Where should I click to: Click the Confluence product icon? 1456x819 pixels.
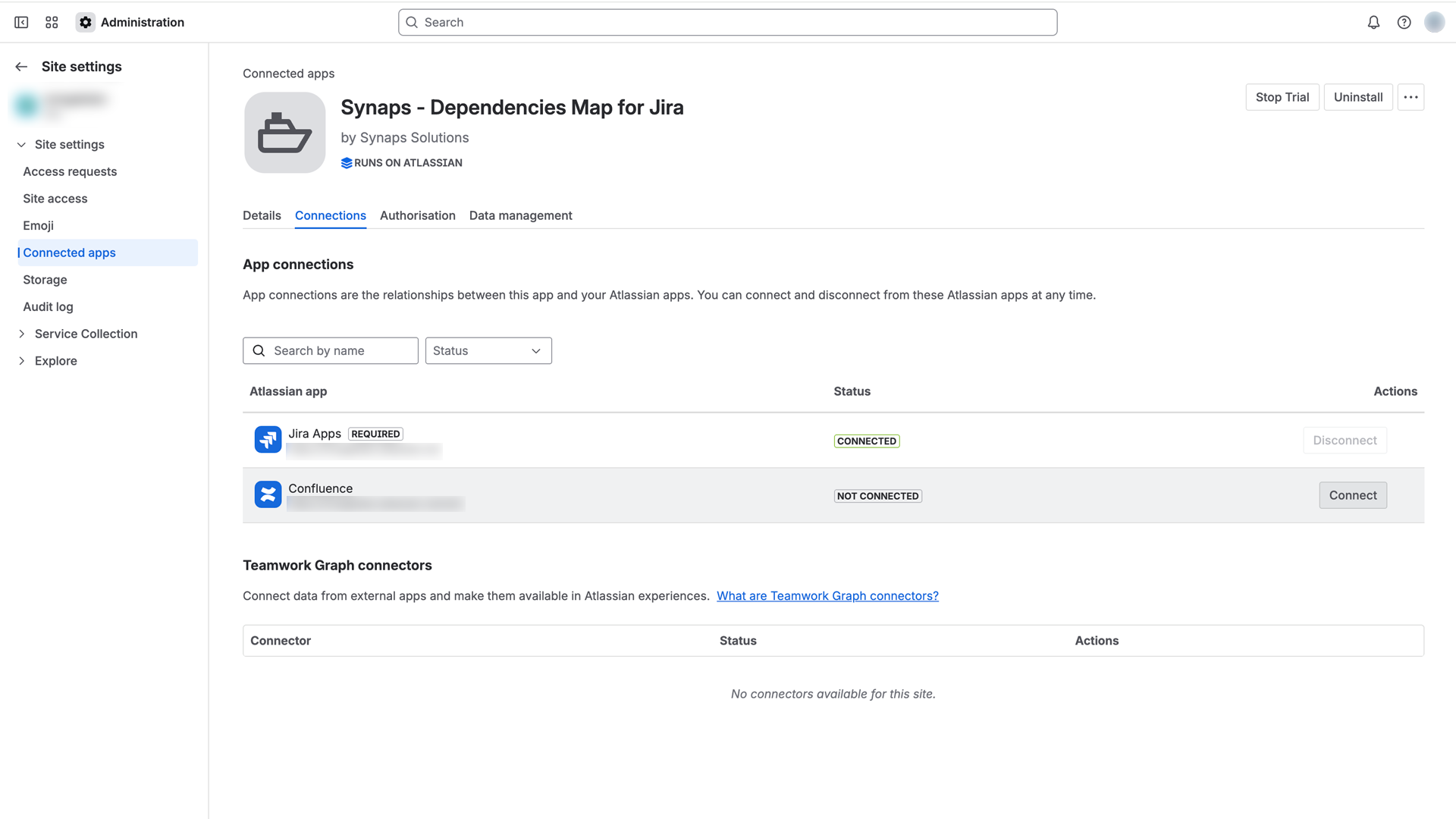pyautogui.click(x=268, y=494)
